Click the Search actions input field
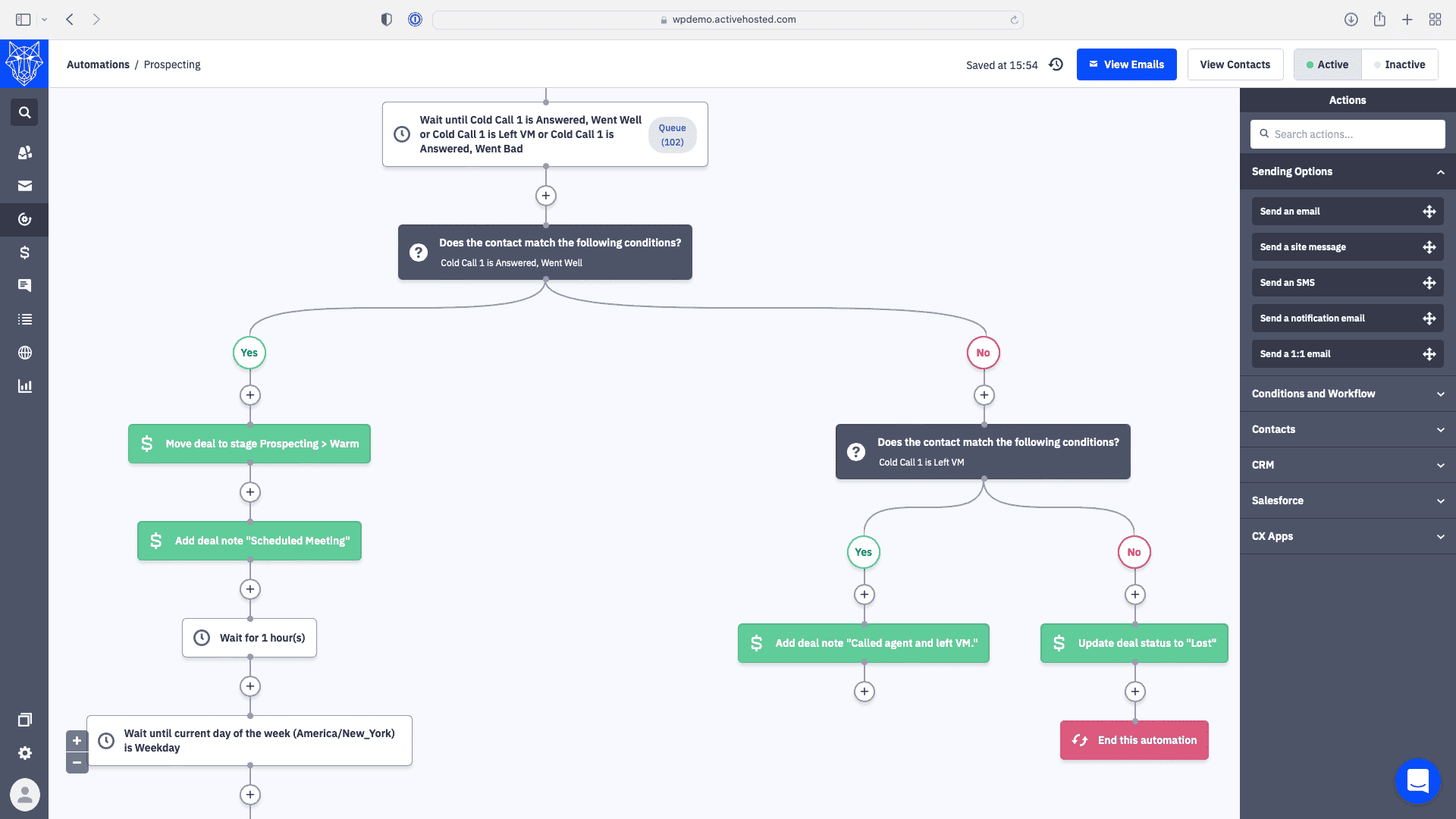The image size is (1456, 819). [x=1347, y=133]
